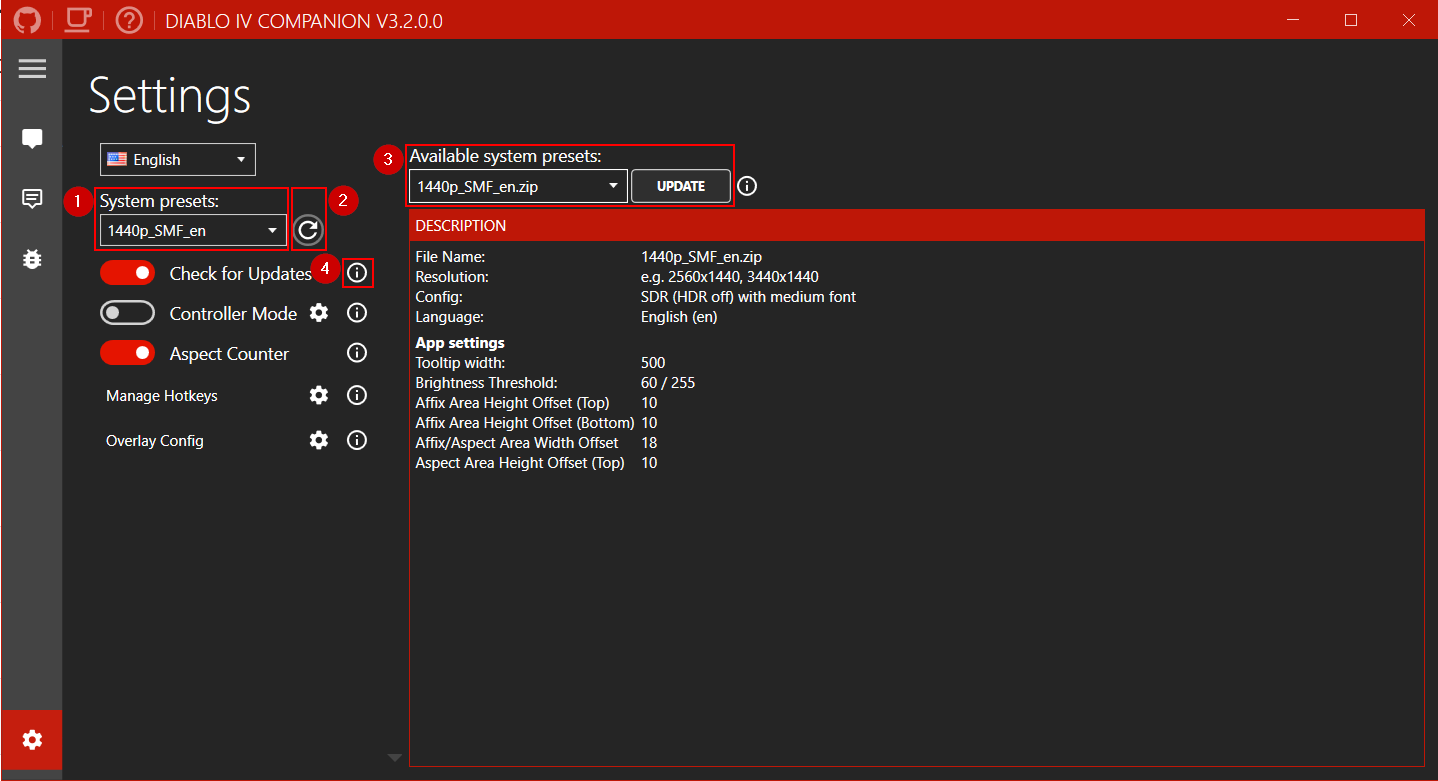Show info for Manage Hotkeys

coord(357,395)
